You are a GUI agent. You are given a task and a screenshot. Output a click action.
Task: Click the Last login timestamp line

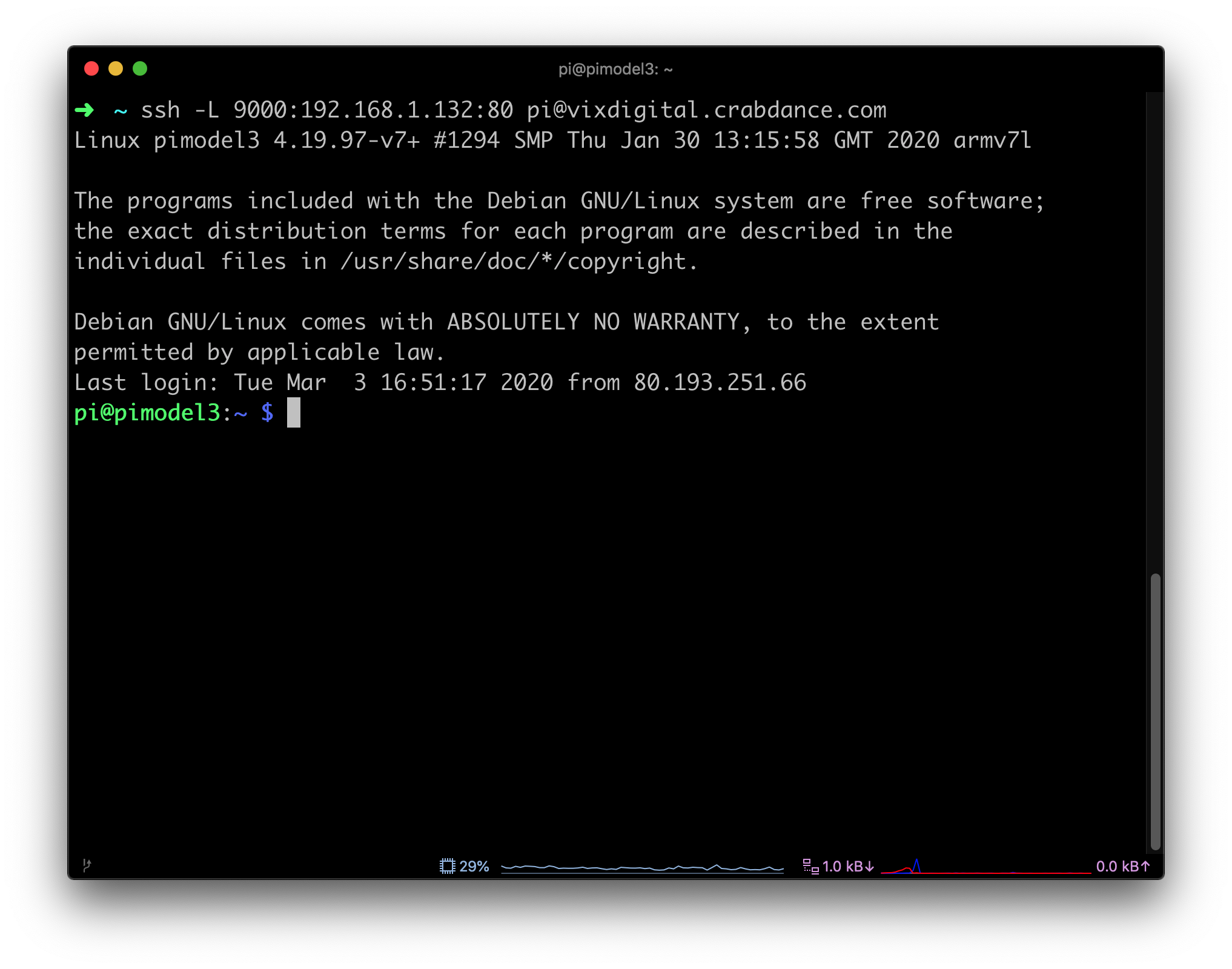click(440, 383)
